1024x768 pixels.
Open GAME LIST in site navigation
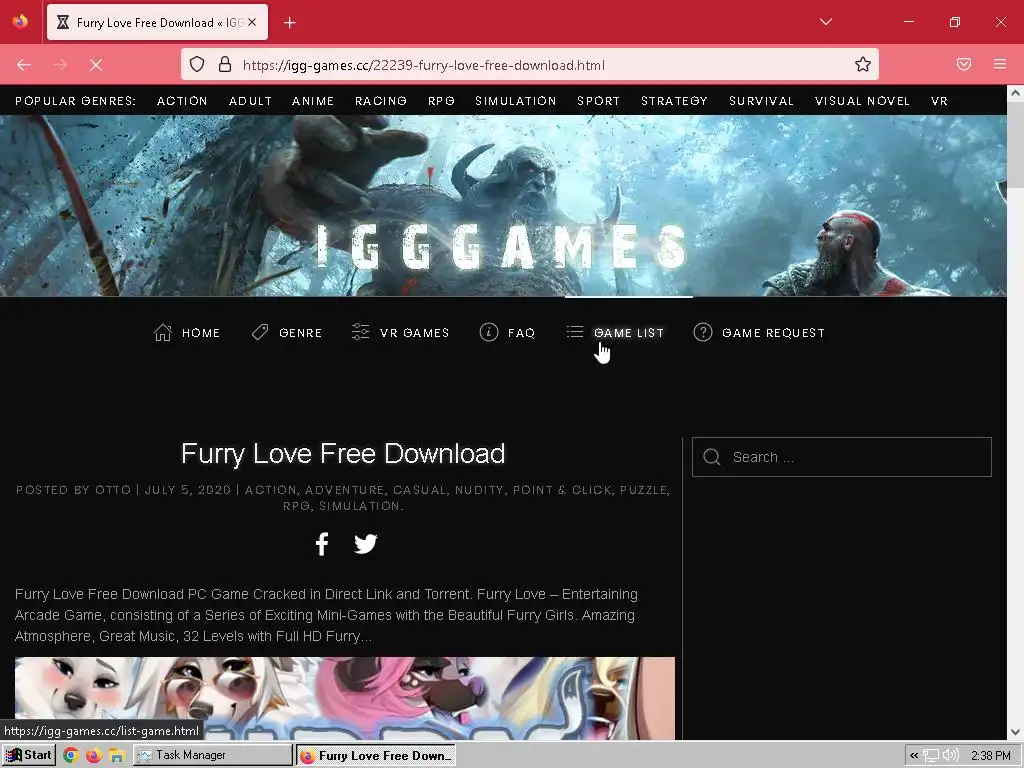(628, 333)
